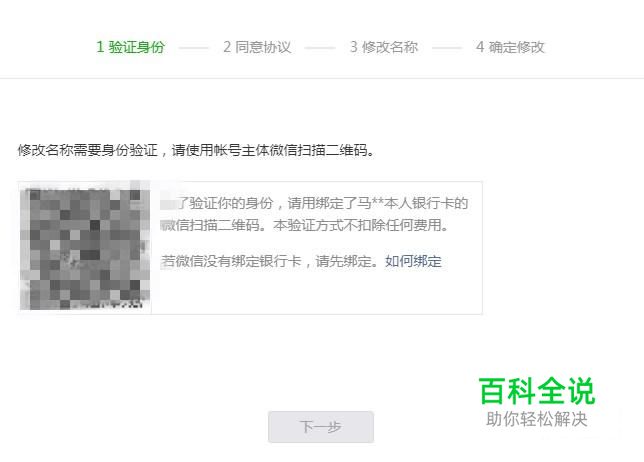Open the 如何绑定 help link
644x462 pixels.
[x=413, y=261]
